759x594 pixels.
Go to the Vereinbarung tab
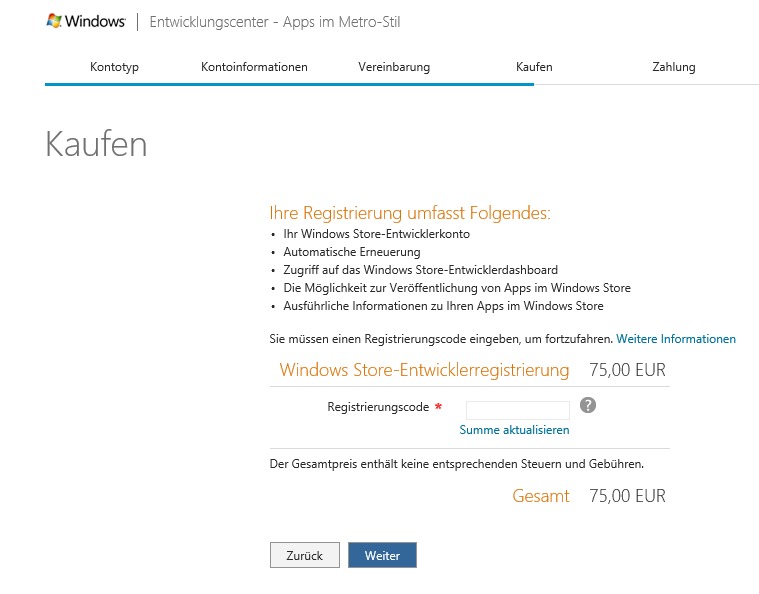[x=394, y=67]
